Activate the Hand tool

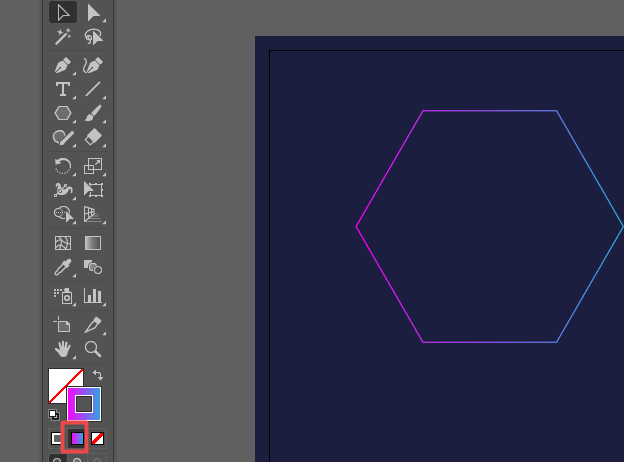[x=63, y=349]
